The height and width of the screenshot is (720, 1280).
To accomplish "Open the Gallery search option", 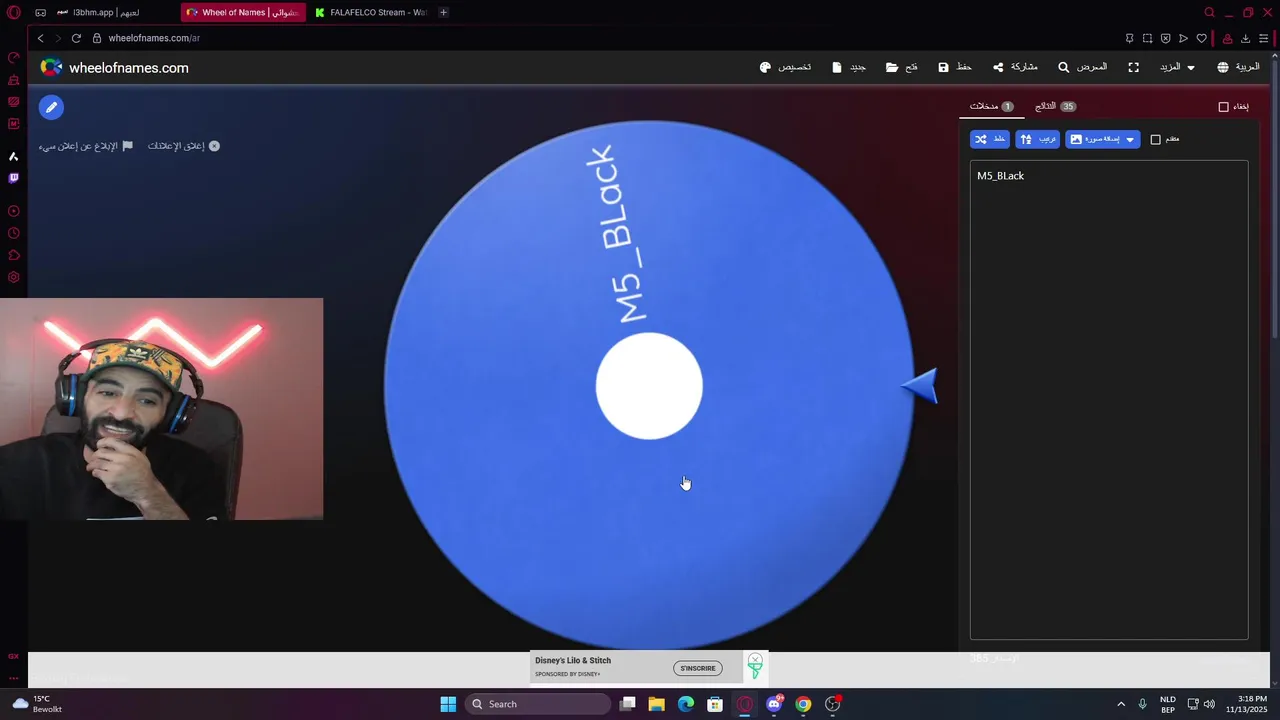I will 1082,67.
